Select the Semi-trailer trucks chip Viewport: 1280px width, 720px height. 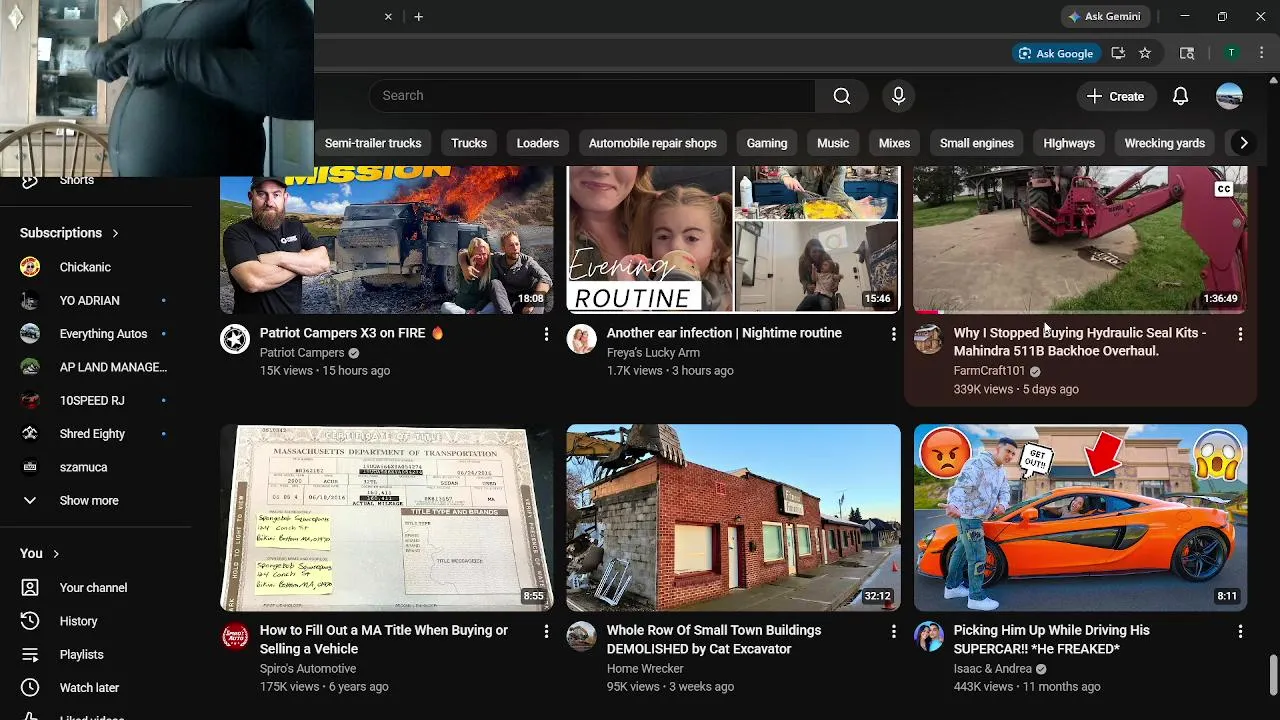pyautogui.click(x=373, y=143)
